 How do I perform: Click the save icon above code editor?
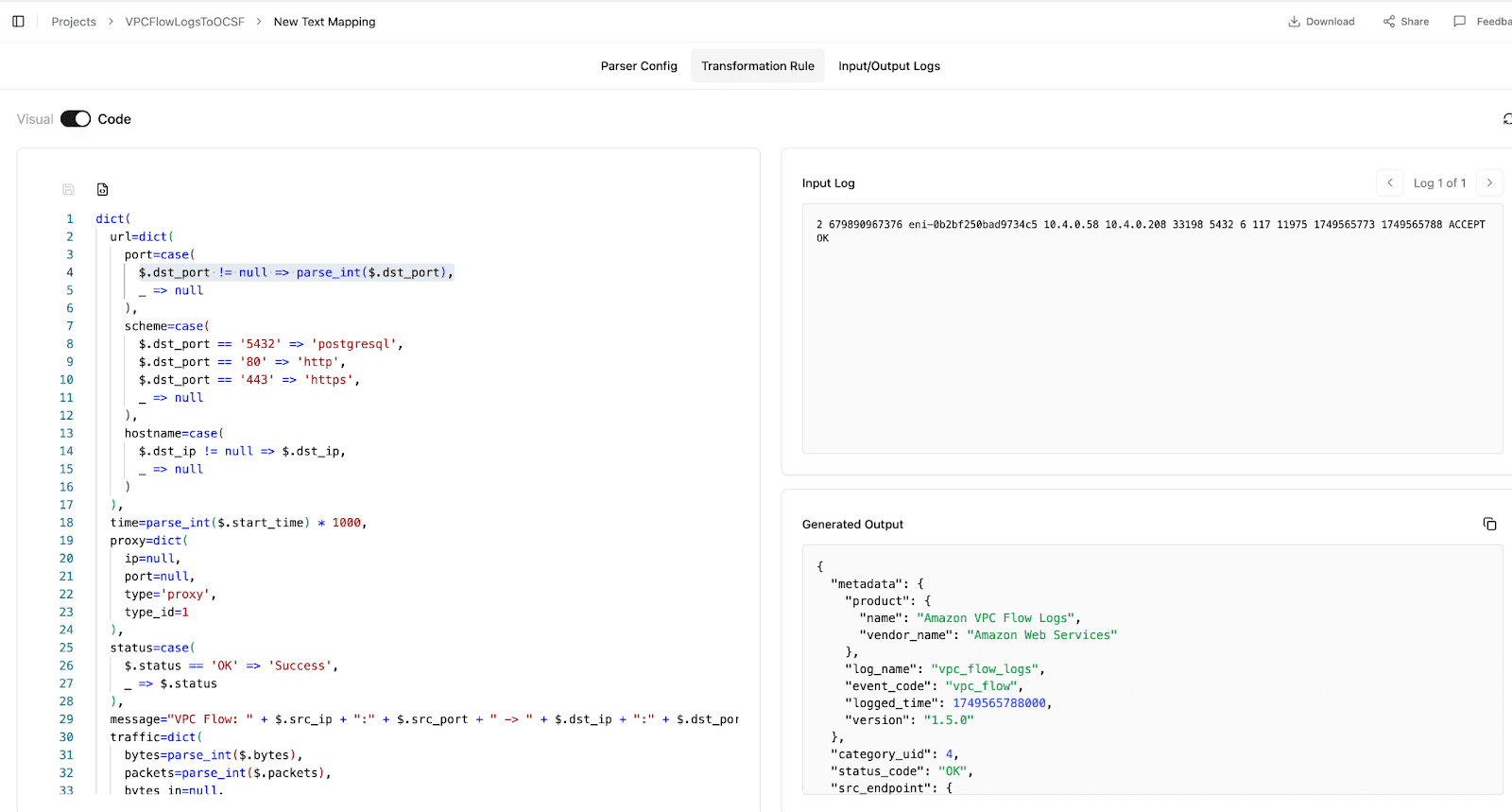[68, 189]
